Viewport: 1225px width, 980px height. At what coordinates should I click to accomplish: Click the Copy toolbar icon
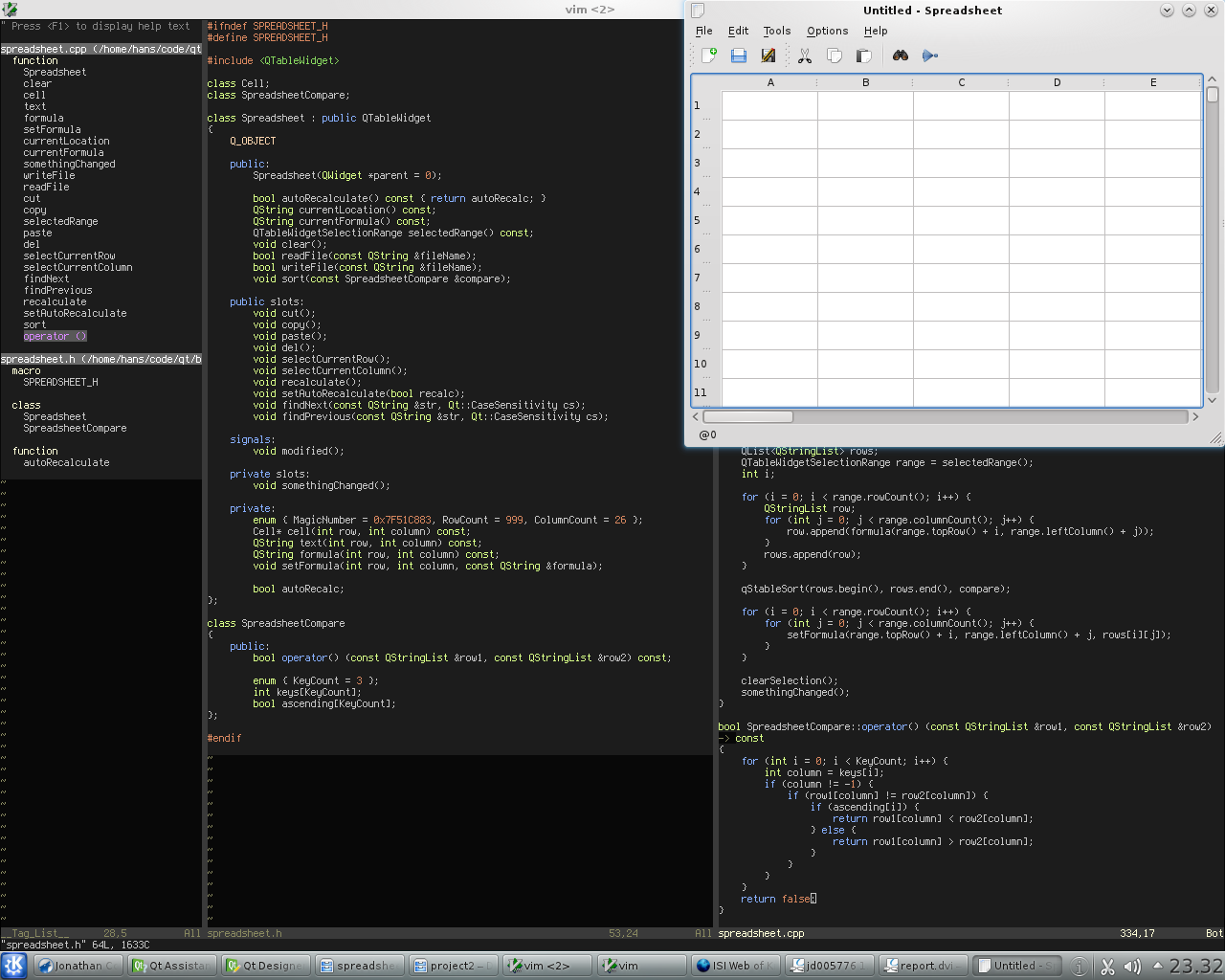835,56
